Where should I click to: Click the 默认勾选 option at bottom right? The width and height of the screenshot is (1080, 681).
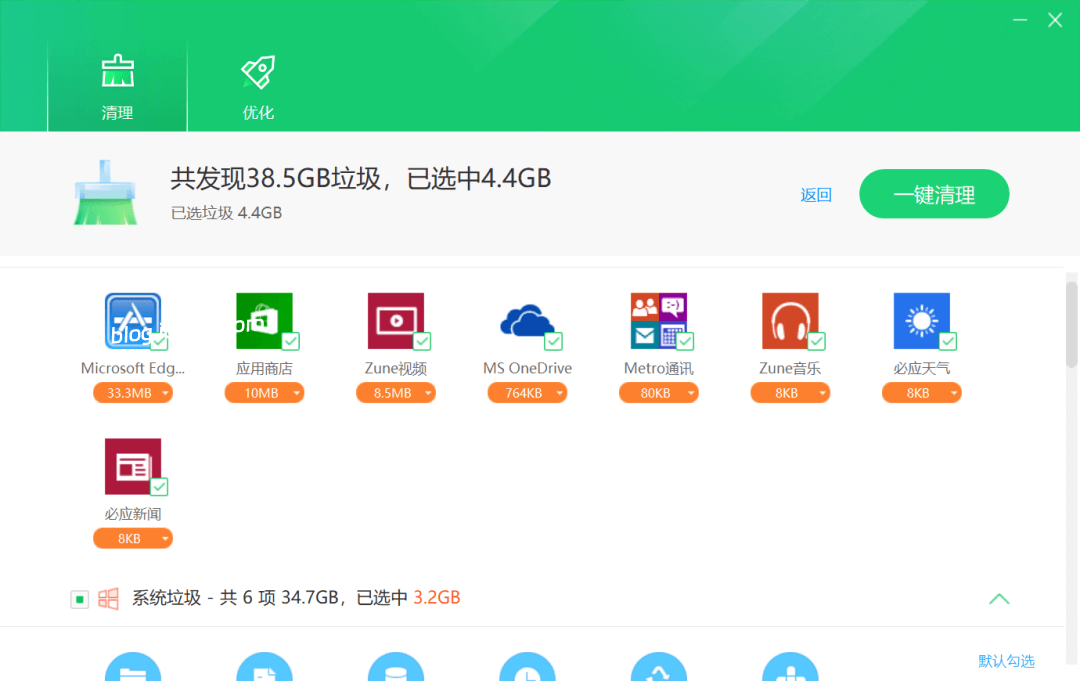[x=1008, y=661]
